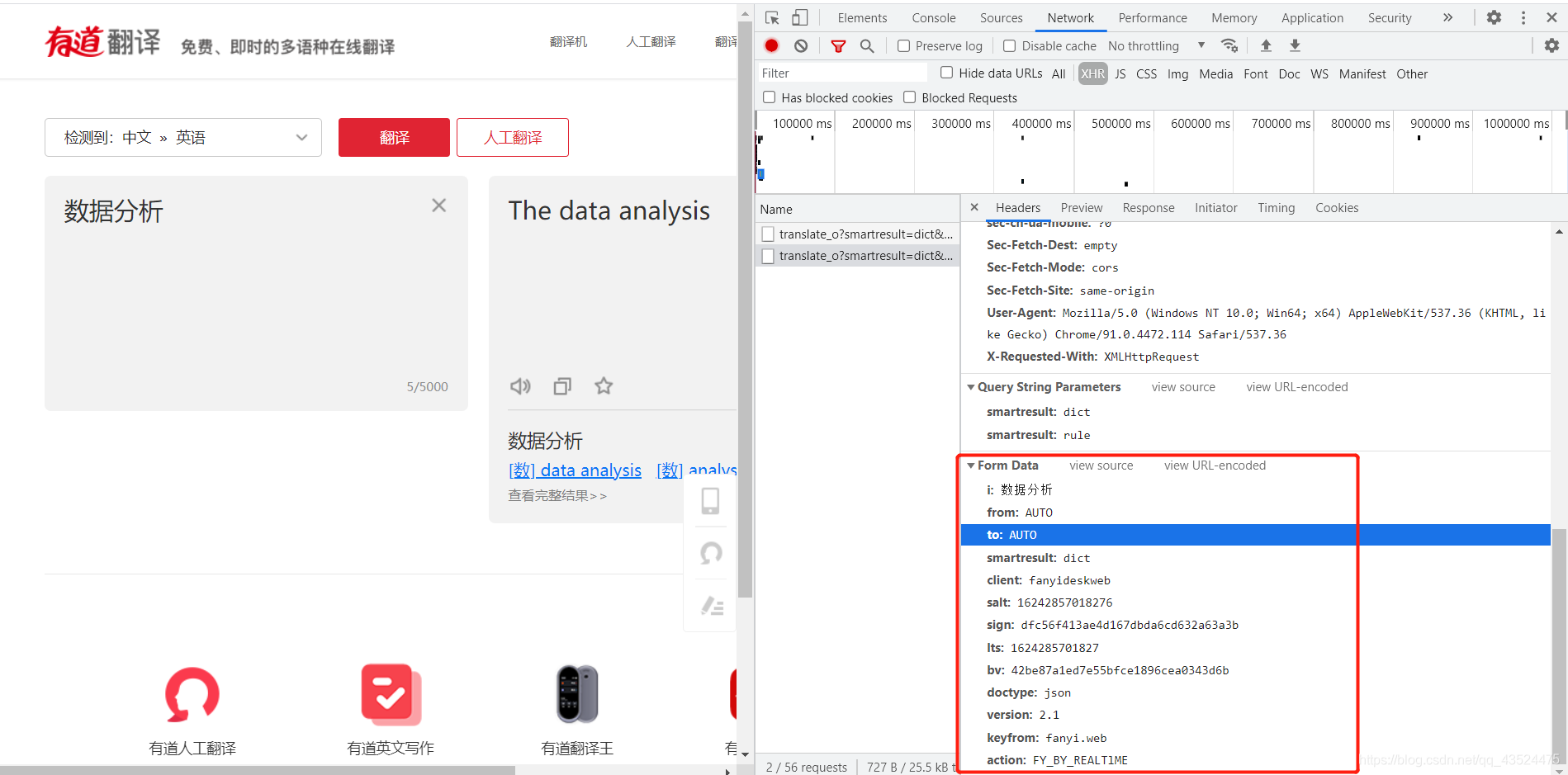Open language selection dropdown
This screenshot has width=1568, height=775.
(183, 137)
